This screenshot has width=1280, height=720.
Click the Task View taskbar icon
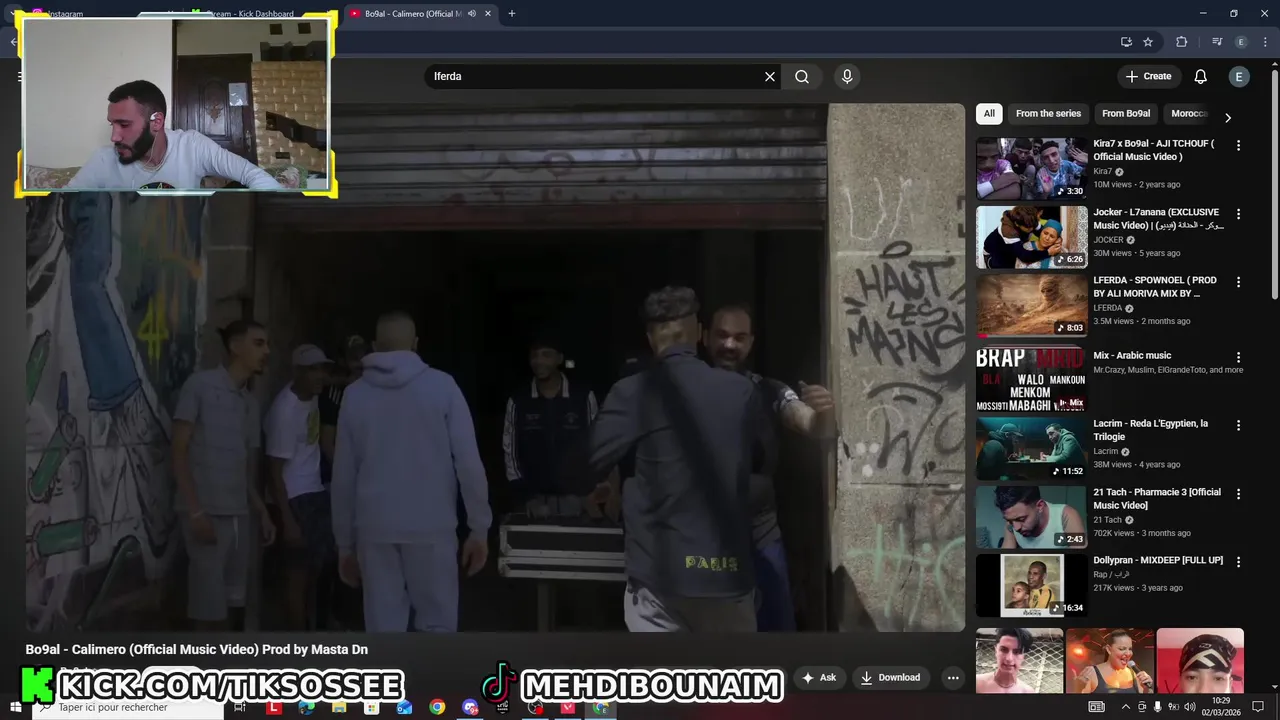click(x=240, y=707)
